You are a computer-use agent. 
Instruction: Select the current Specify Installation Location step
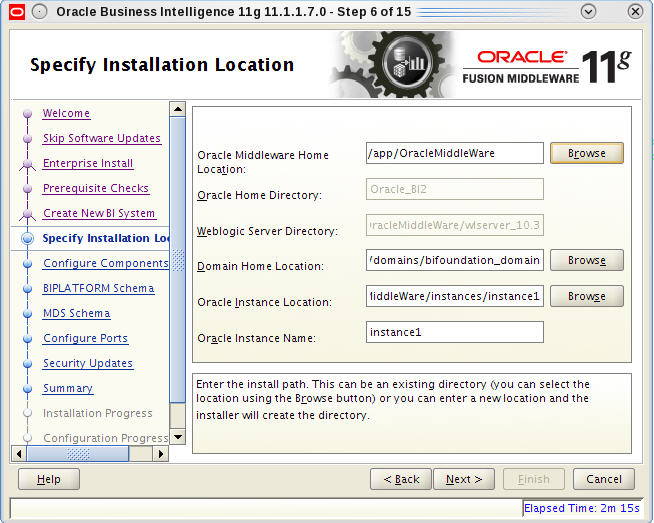(106, 238)
